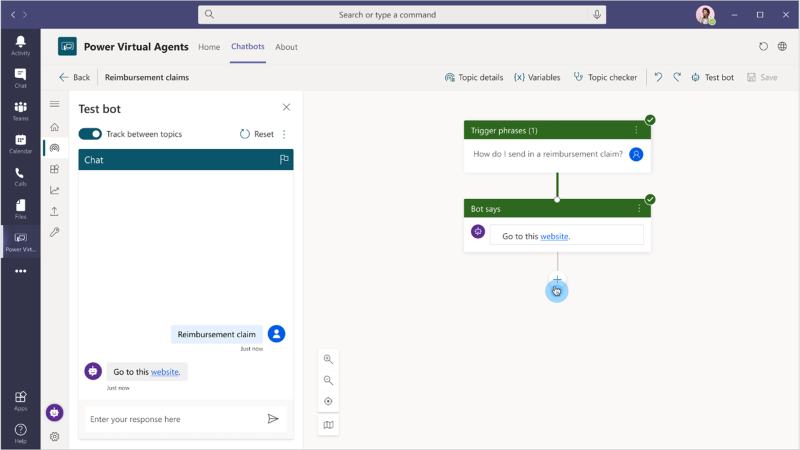This screenshot has height=450, width=800.
Task: Click the Enter your response input field
Action: [170, 419]
